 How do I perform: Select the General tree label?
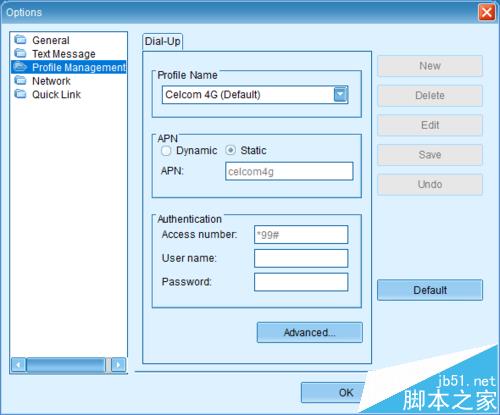(51, 40)
